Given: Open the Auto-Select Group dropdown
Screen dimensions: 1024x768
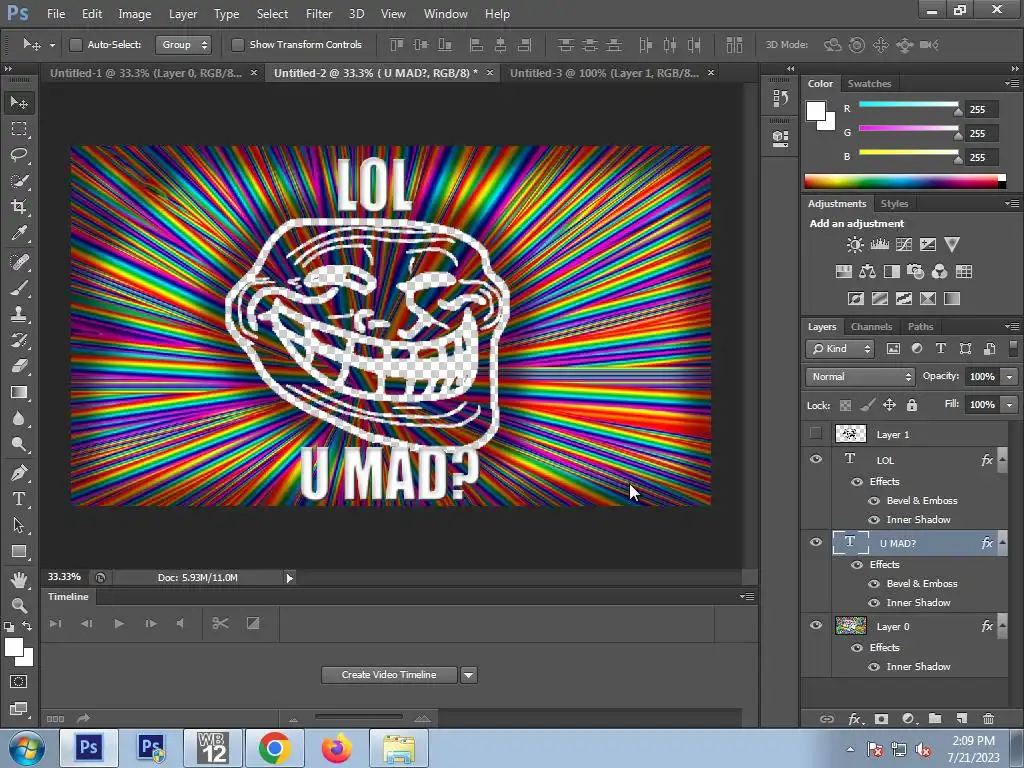Looking at the screenshot, I should pyautogui.click(x=184, y=44).
